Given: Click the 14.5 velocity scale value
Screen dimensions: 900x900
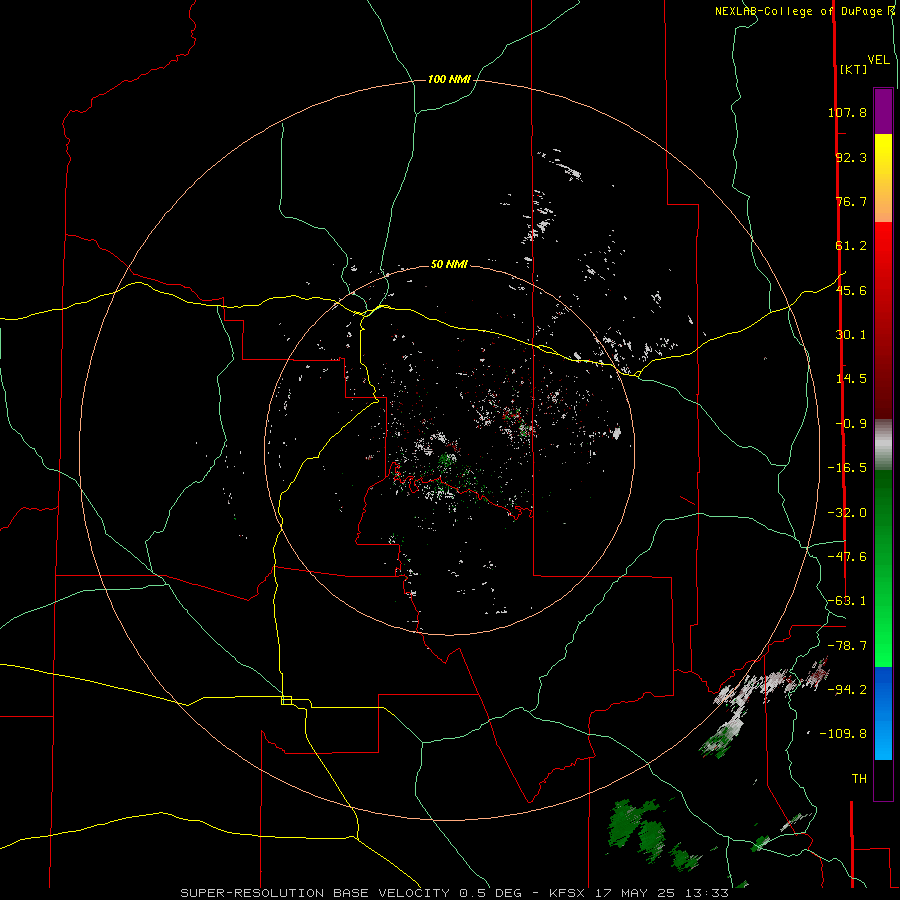Looking at the screenshot, I should [851, 379].
